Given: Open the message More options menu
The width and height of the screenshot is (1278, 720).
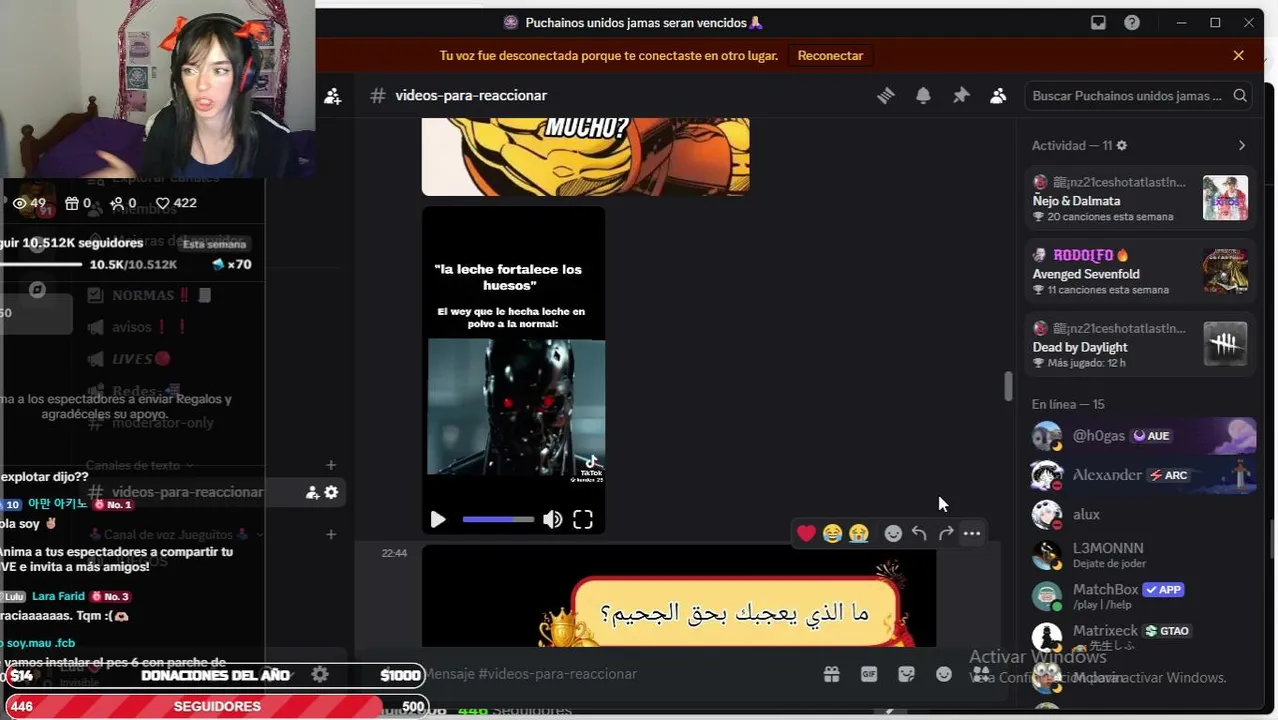Looking at the screenshot, I should [x=972, y=533].
